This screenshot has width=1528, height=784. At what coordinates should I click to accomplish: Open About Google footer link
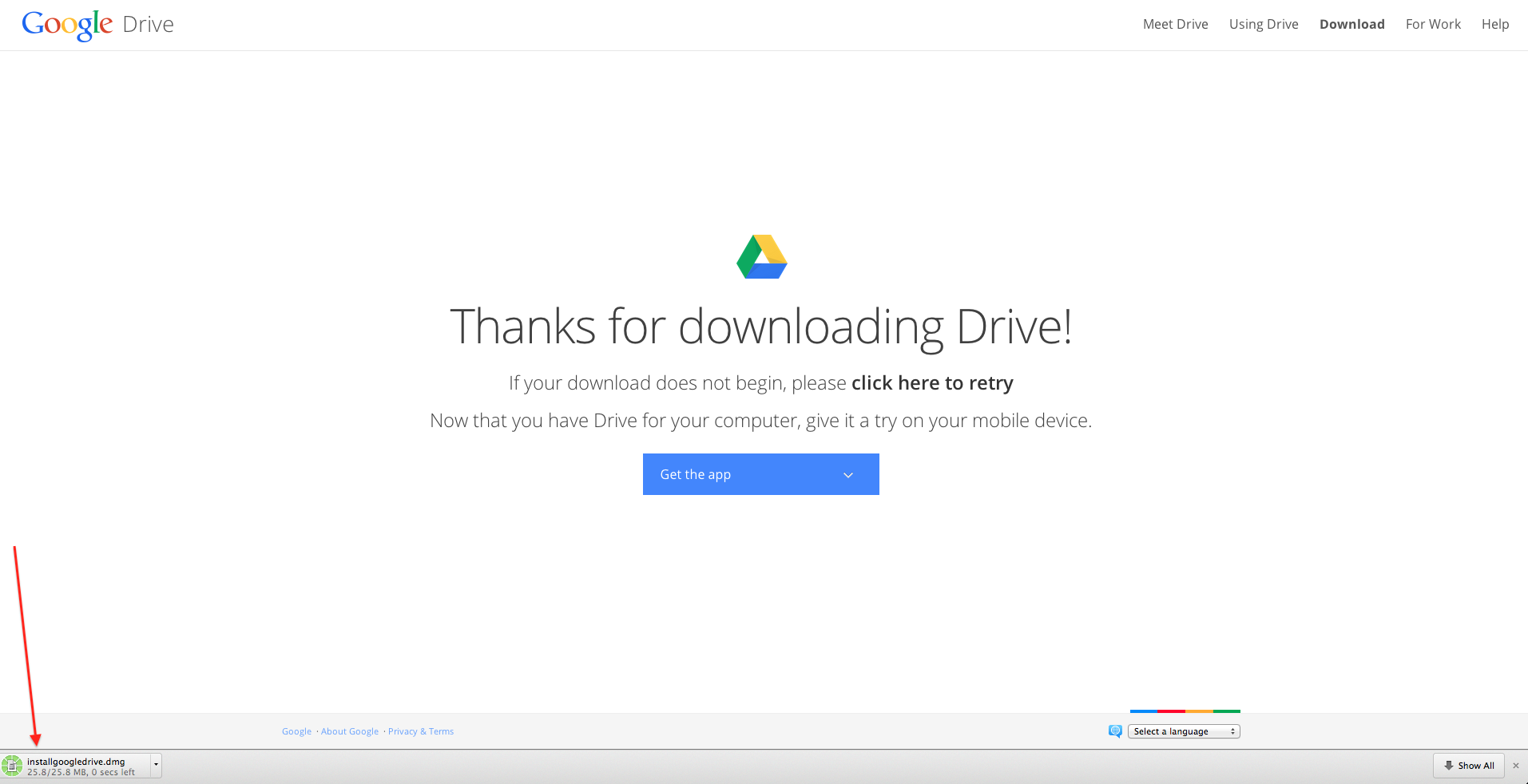tap(350, 731)
